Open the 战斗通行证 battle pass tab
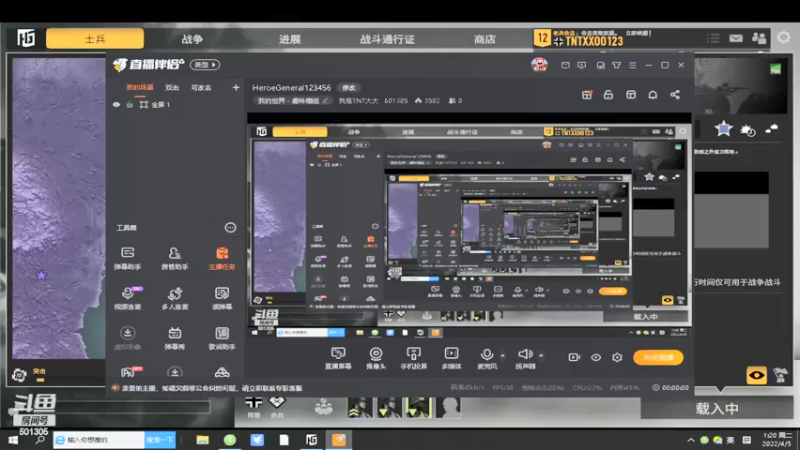 (387, 39)
